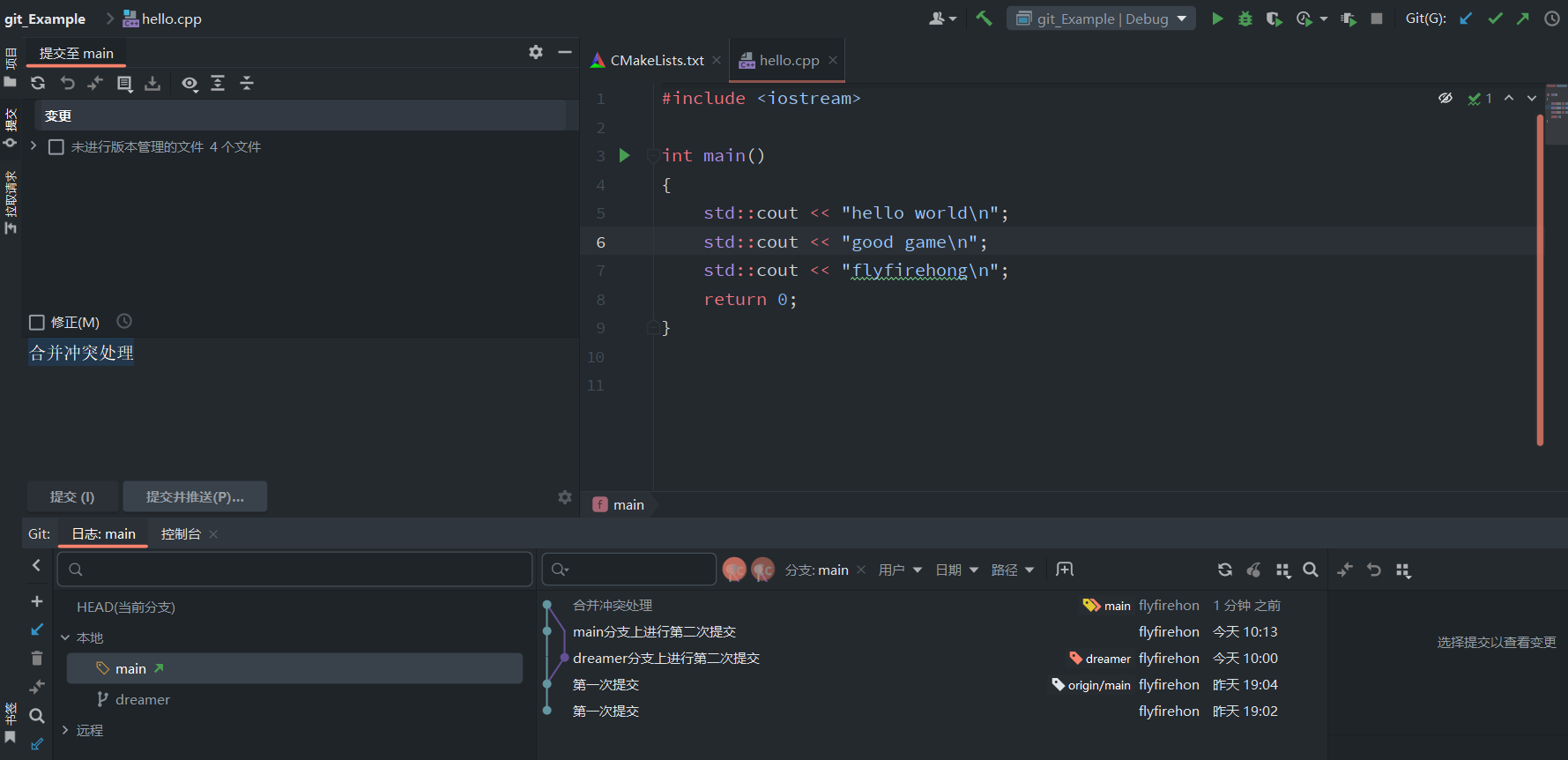Stop the running process

click(x=1377, y=19)
